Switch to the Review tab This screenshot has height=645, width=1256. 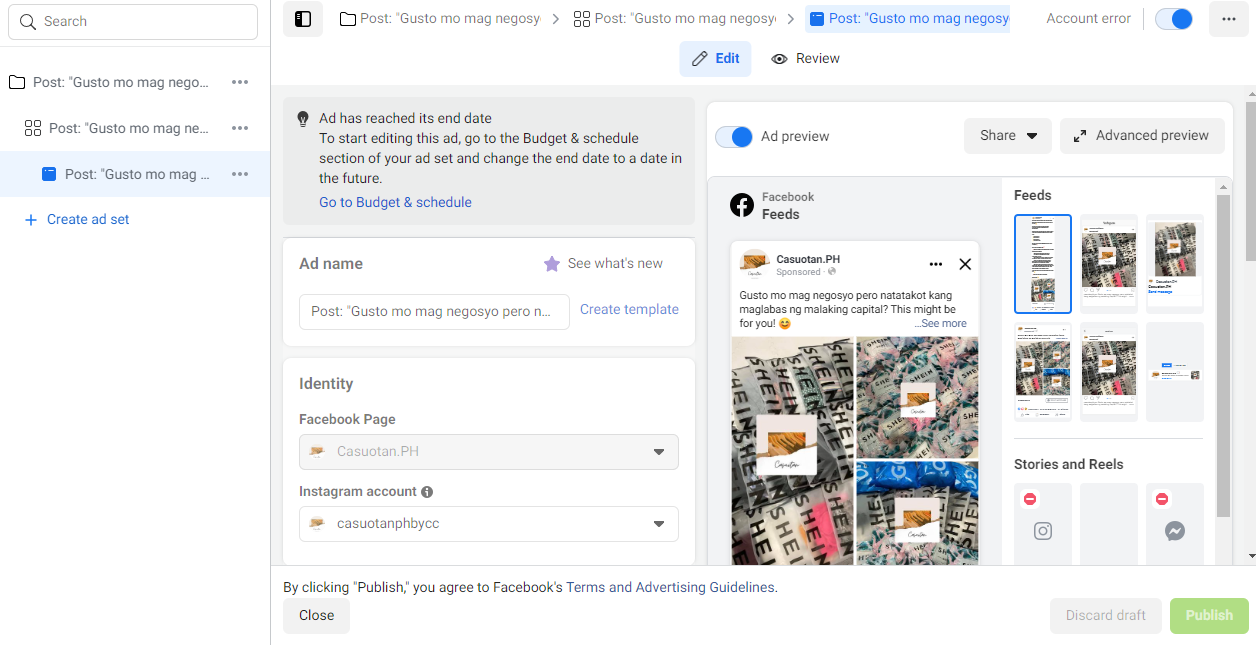pyautogui.click(x=806, y=59)
